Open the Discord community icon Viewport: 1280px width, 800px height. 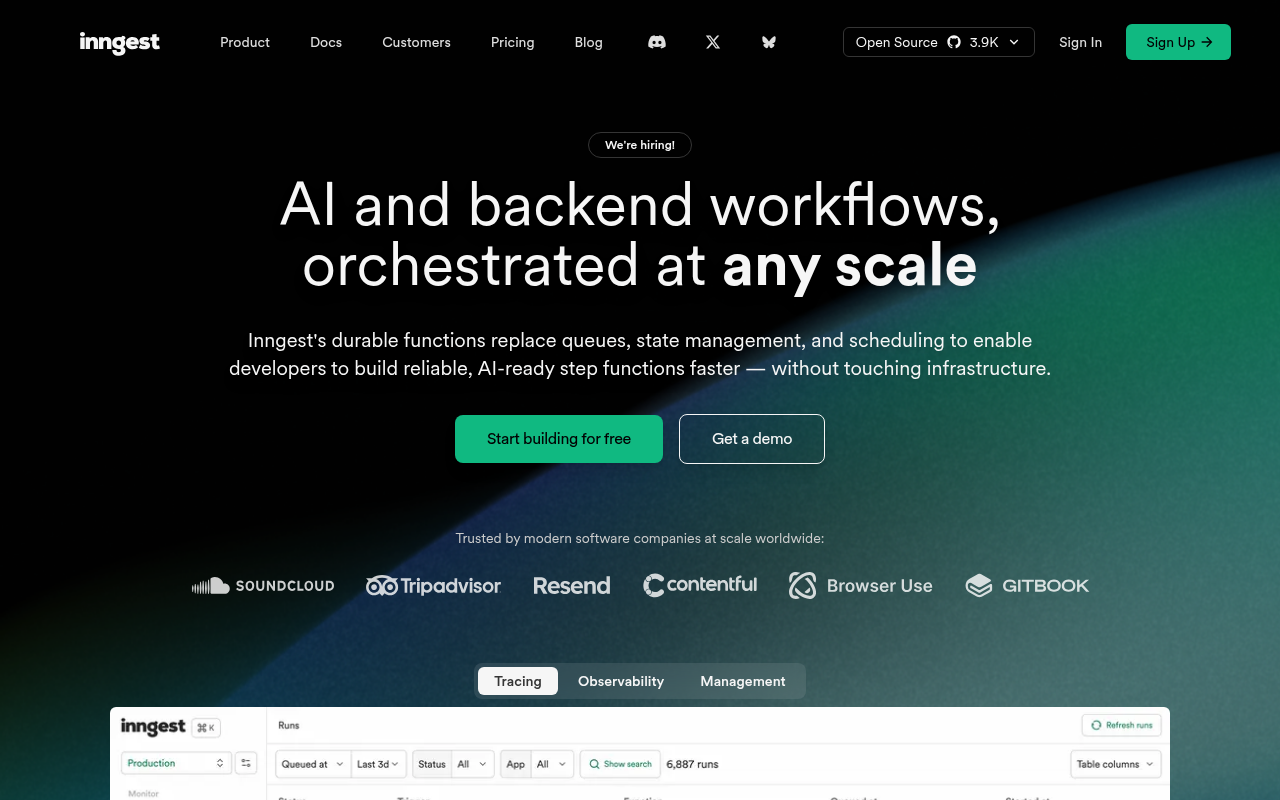[656, 42]
